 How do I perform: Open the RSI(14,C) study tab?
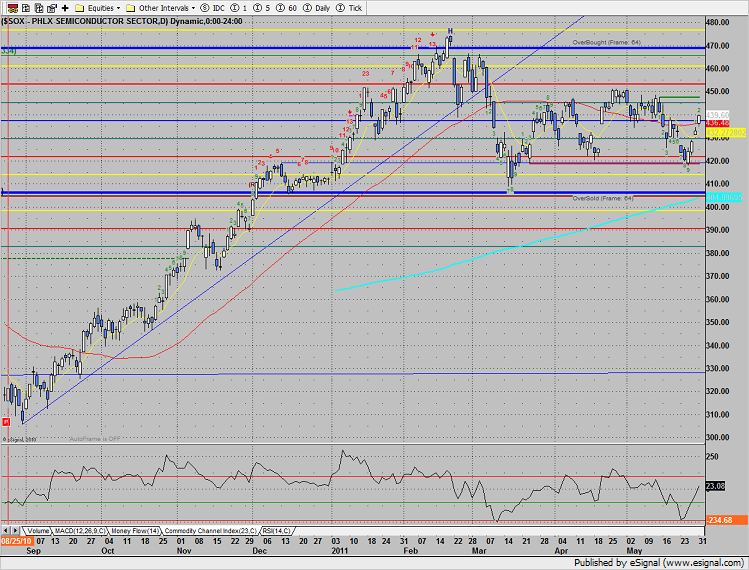coord(276,531)
